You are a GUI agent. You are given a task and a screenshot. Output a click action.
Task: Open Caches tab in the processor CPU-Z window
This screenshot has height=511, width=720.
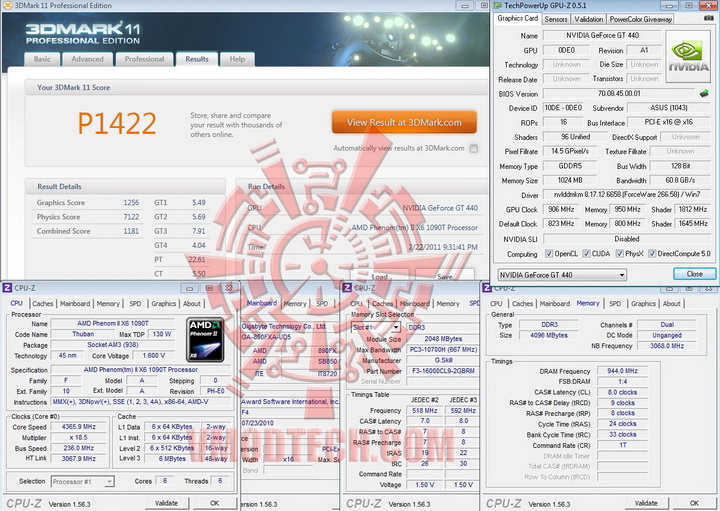(43, 303)
